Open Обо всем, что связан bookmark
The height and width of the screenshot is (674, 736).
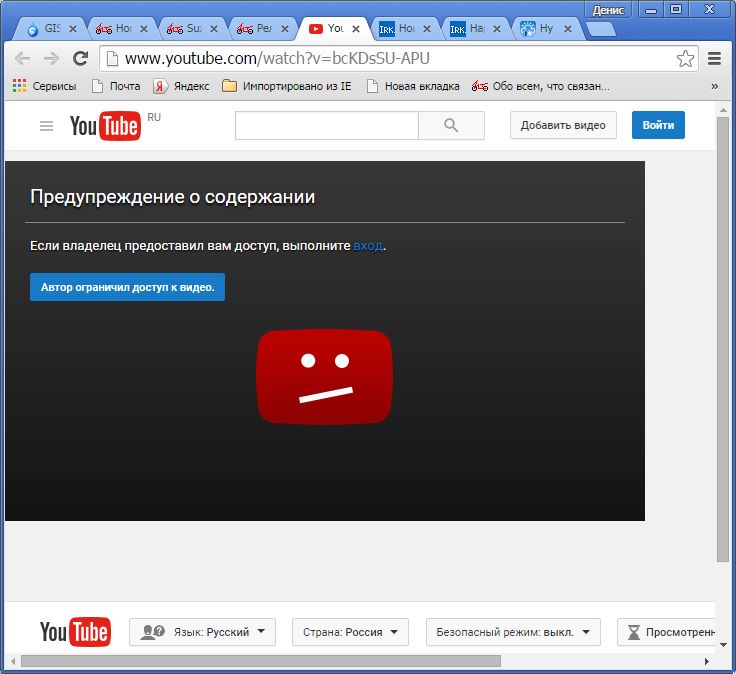[541, 86]
